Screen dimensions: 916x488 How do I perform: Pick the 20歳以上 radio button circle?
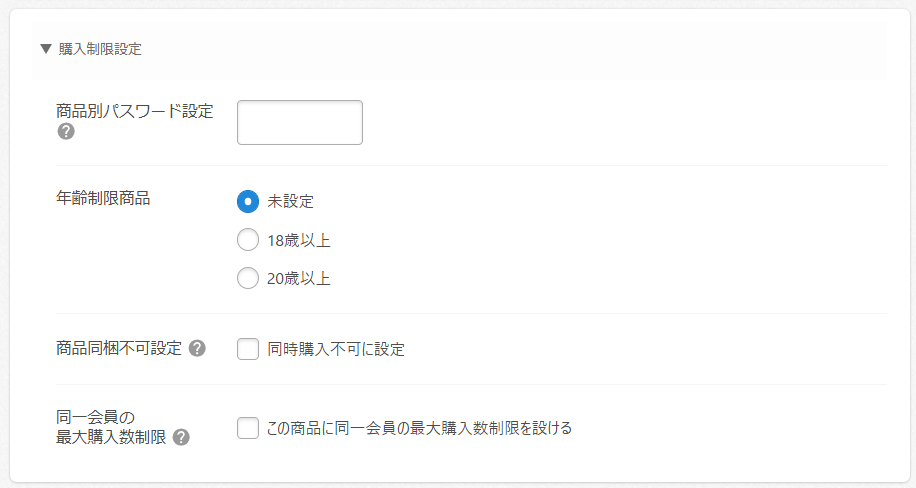point(248,279)
